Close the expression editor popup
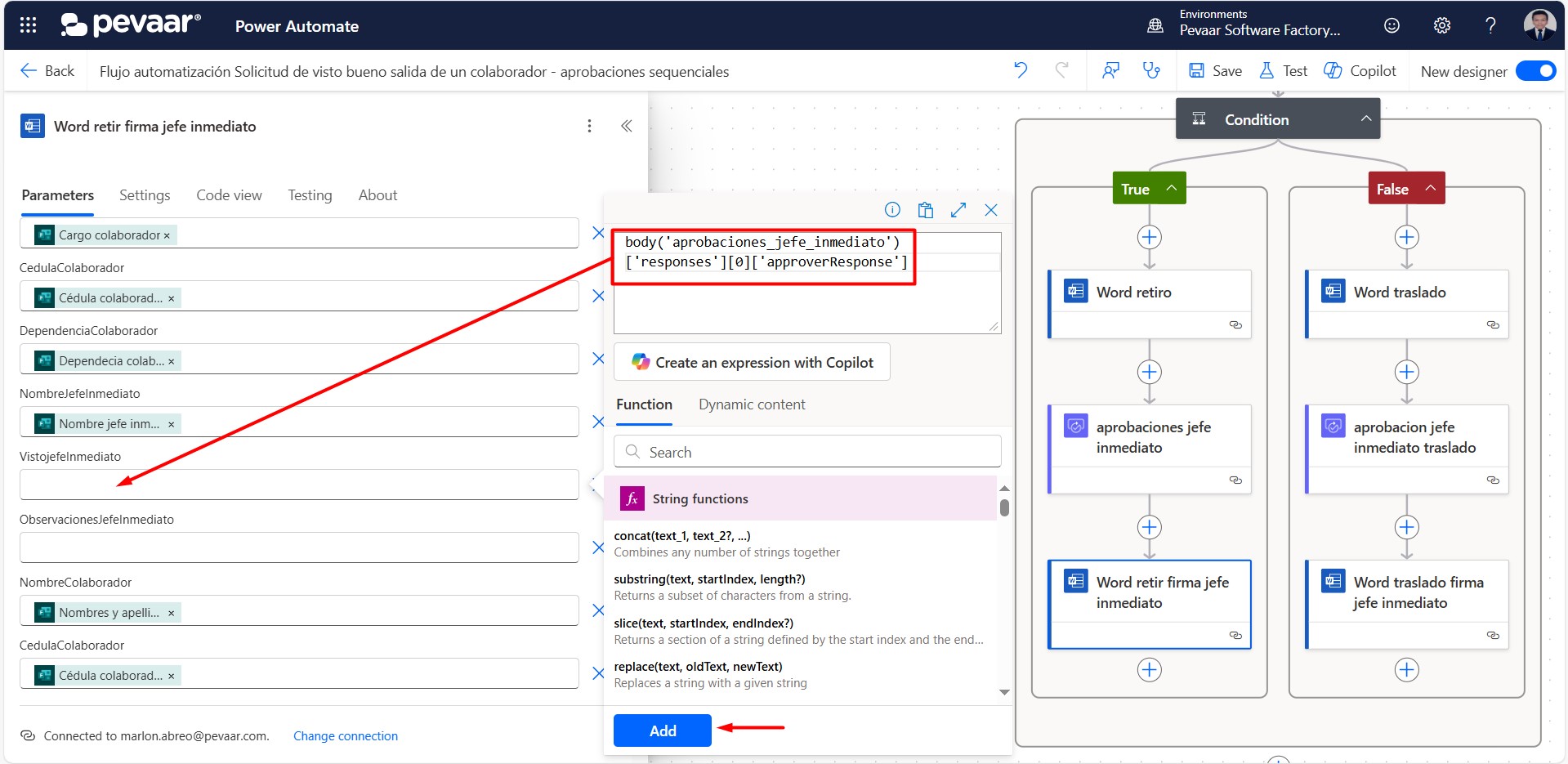The width and height of the screenshot is (1568, 764). pyautogui.click(x=991, y=210)
